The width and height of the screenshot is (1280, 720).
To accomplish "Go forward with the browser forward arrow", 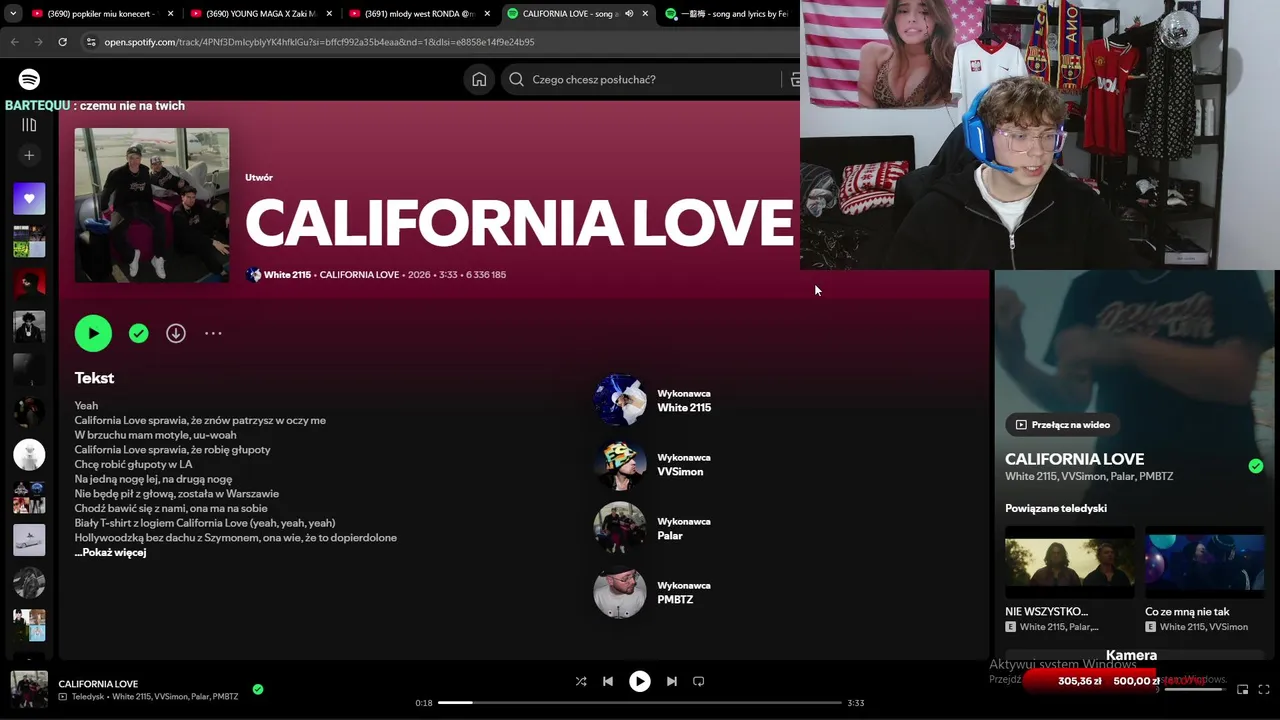I will [x=38, y=42].
